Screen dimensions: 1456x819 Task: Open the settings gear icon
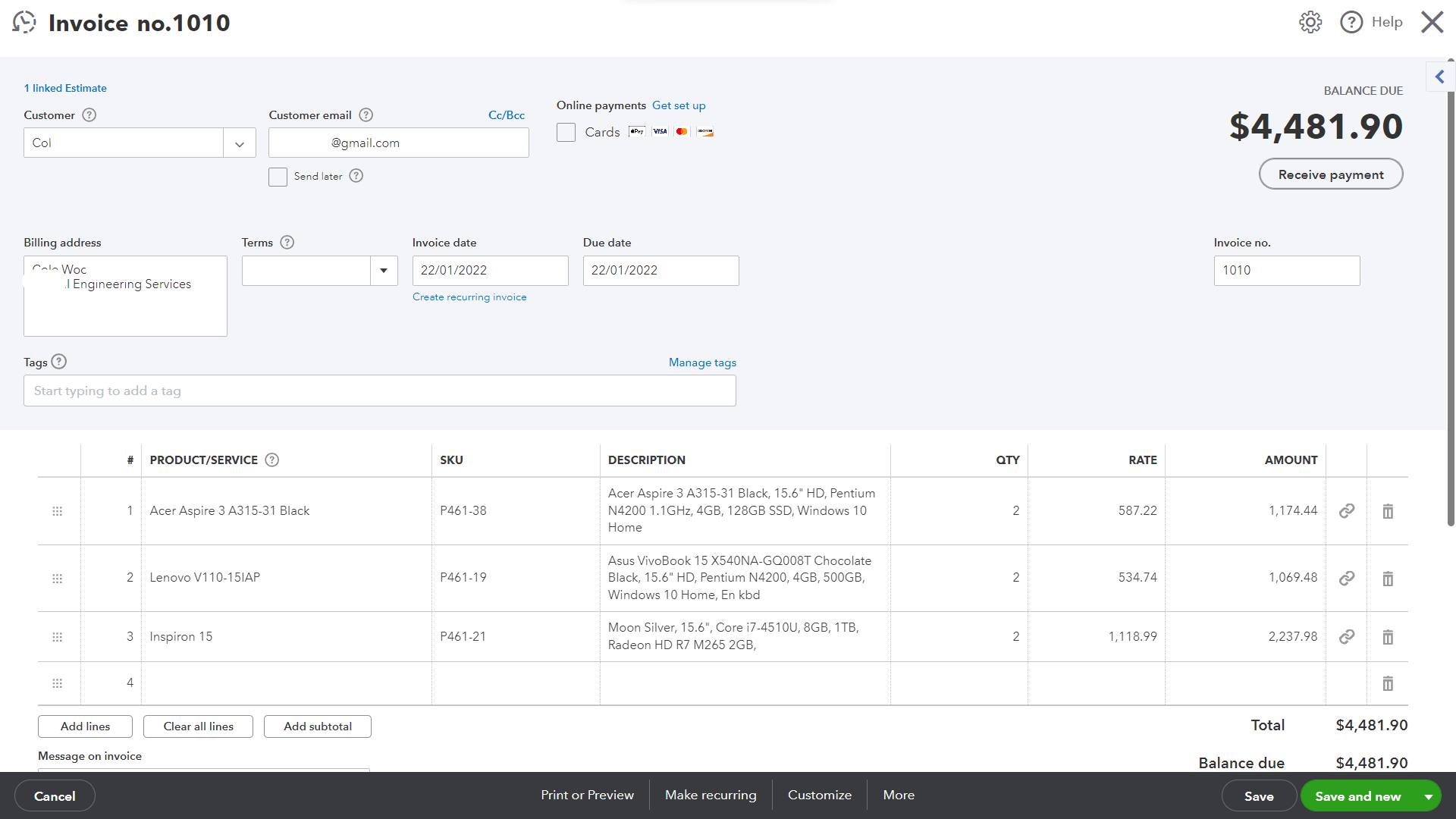[x=1310, y=22]
